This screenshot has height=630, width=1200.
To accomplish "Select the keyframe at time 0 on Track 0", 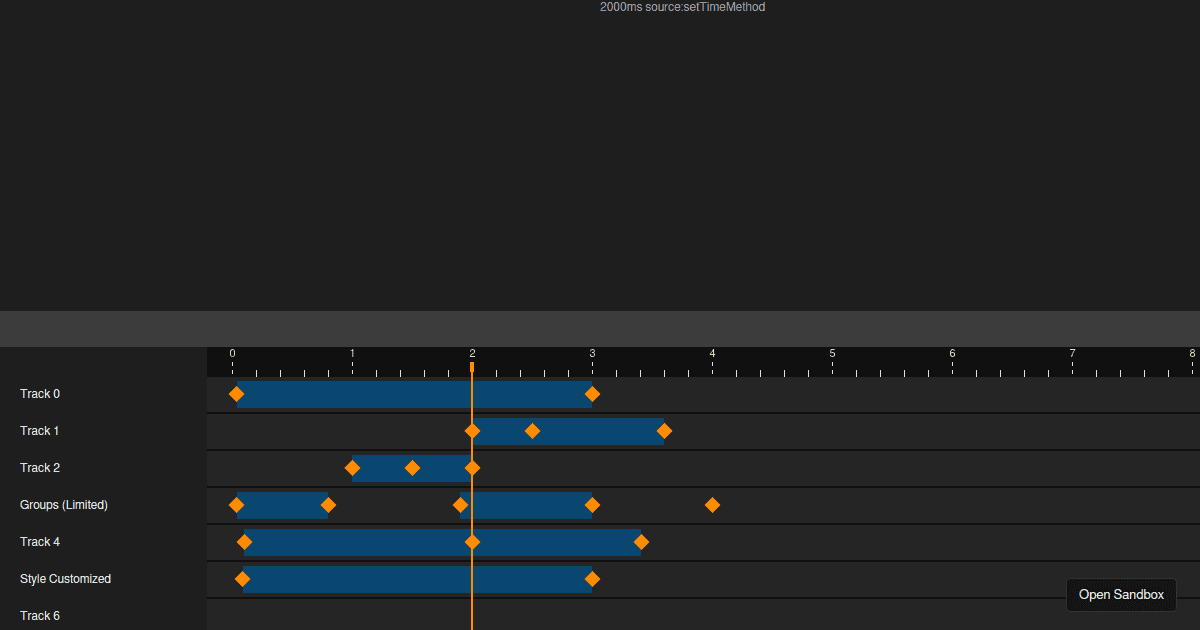I will coord(237,394).
